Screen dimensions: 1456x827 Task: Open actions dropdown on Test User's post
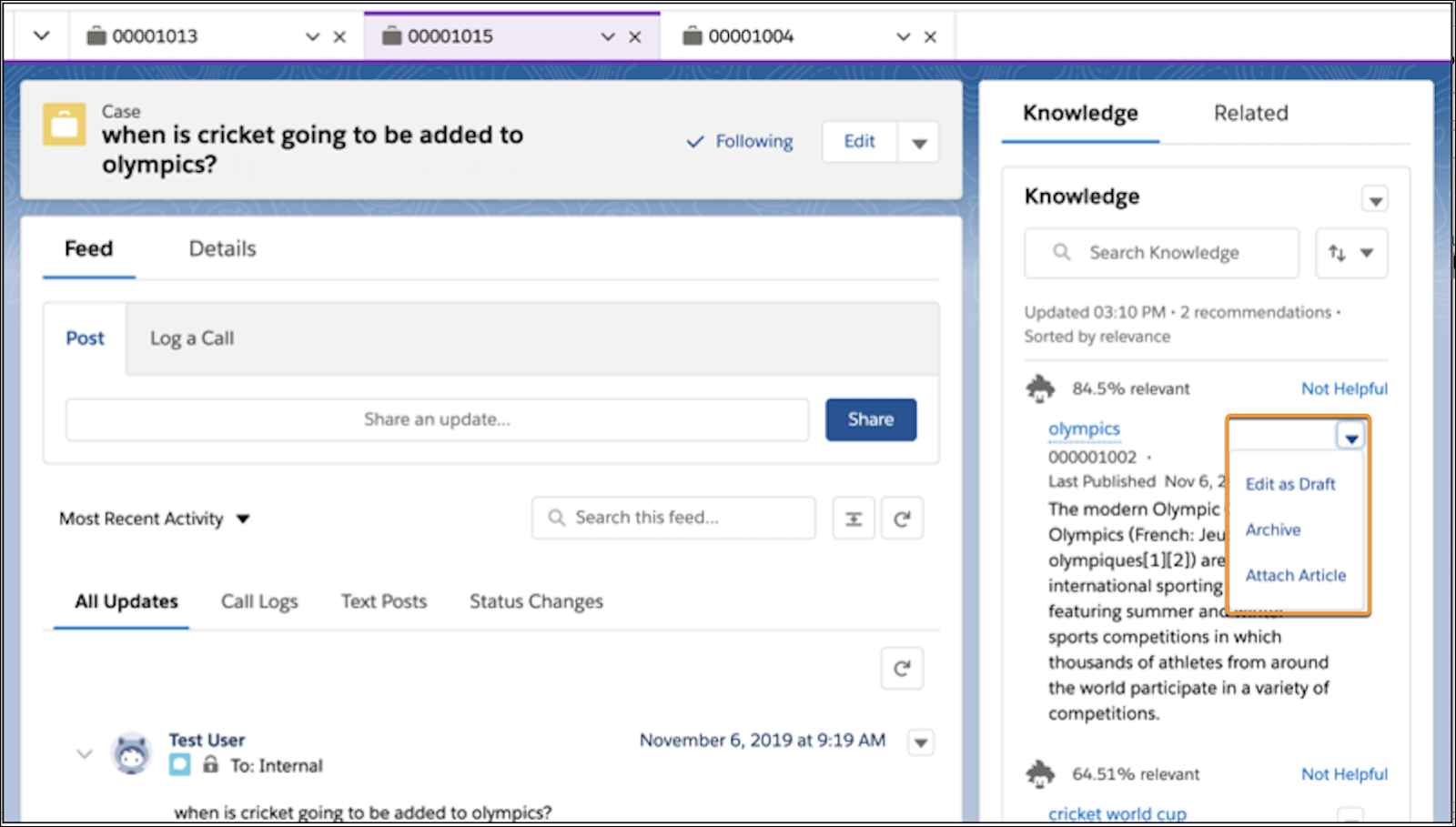coord(921,742)
